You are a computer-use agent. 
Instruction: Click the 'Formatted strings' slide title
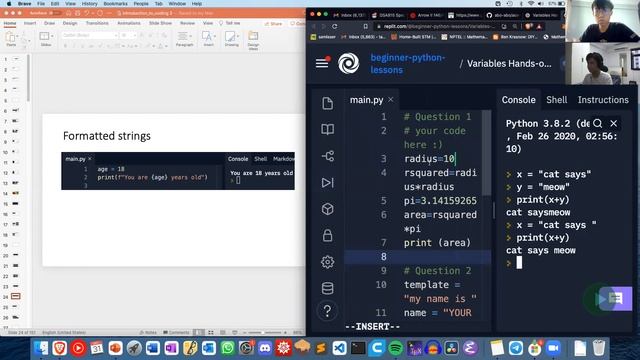tap(107, 136)
